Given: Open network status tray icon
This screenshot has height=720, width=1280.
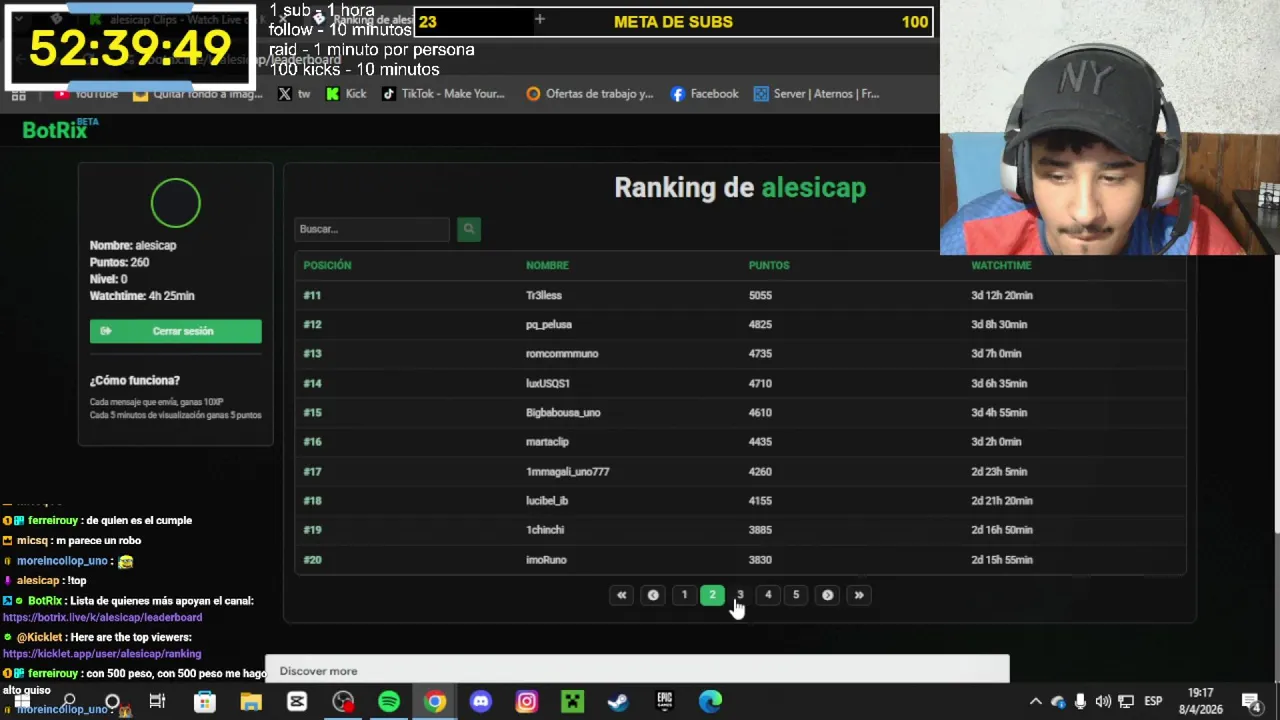Looking at the screenshot, I should tap(1126, 701).
